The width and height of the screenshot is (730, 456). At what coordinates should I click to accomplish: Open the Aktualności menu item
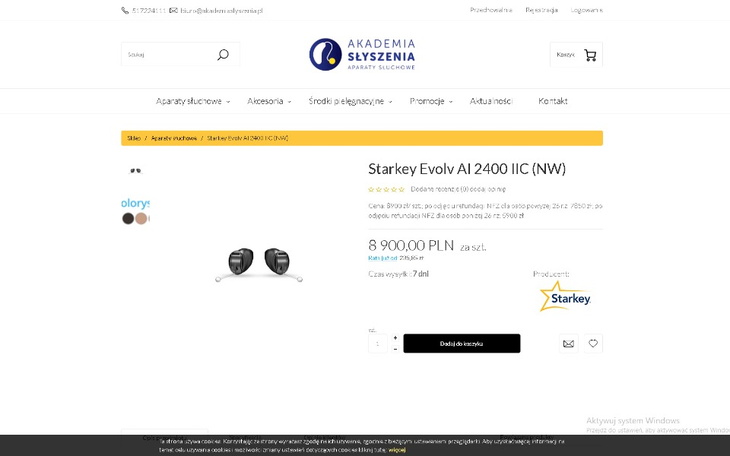click(492, 101)
